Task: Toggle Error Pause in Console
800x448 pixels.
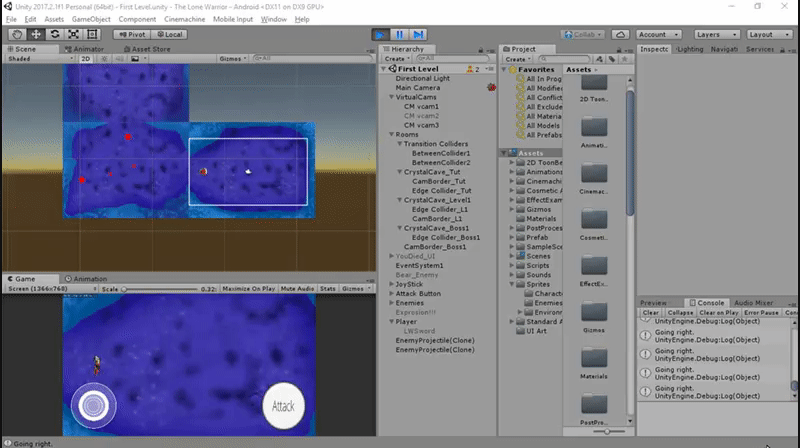Action: [761, 313]
